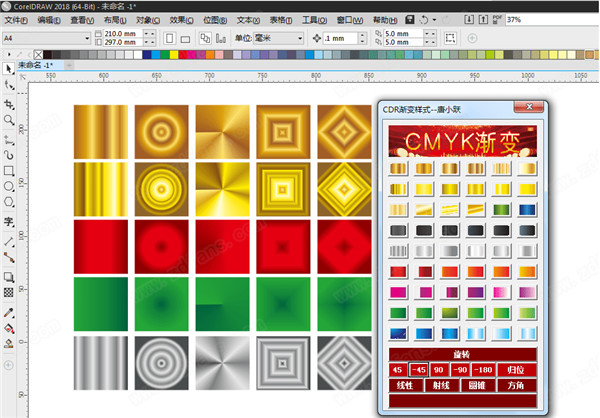Click the 线性 linear gradient button
This screenshot has height=418, width=600.
click(x=405, y=385)
